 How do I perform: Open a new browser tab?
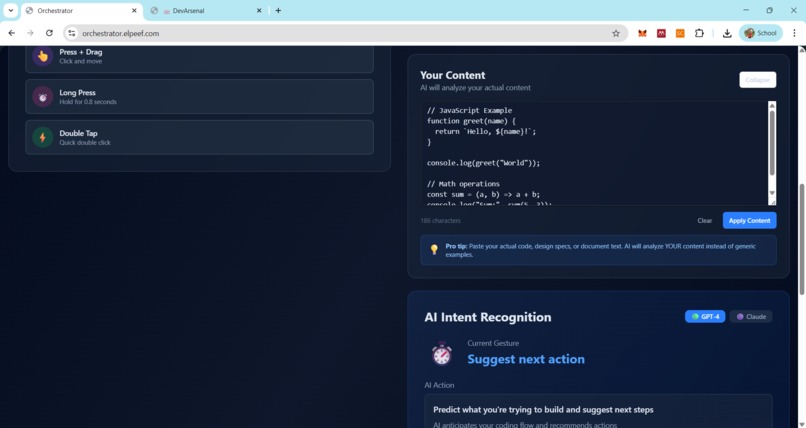tap(278, 10)
